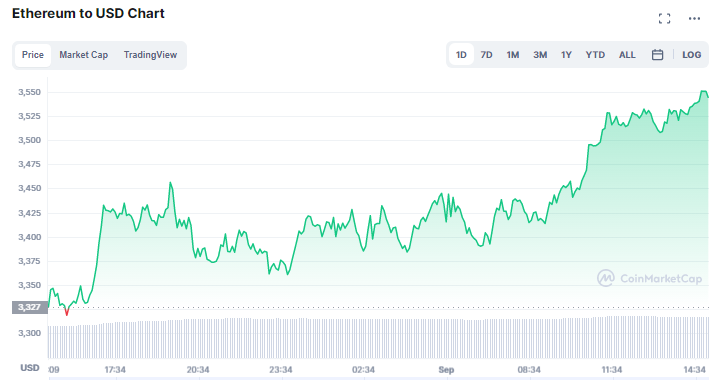Click the 3,550 y-axis label
718x380 pixels.
click(29, 92)
